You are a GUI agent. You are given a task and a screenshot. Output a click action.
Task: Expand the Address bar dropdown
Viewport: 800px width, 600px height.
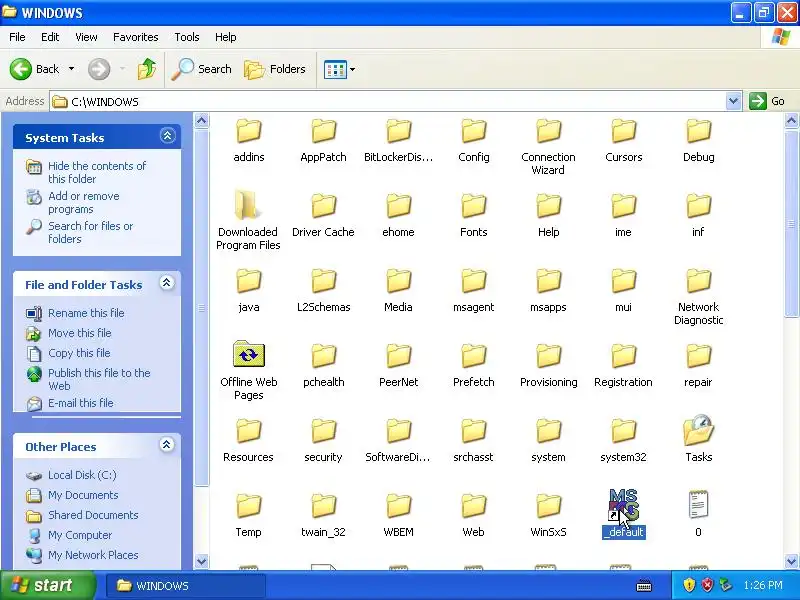(x=733, y=101)
